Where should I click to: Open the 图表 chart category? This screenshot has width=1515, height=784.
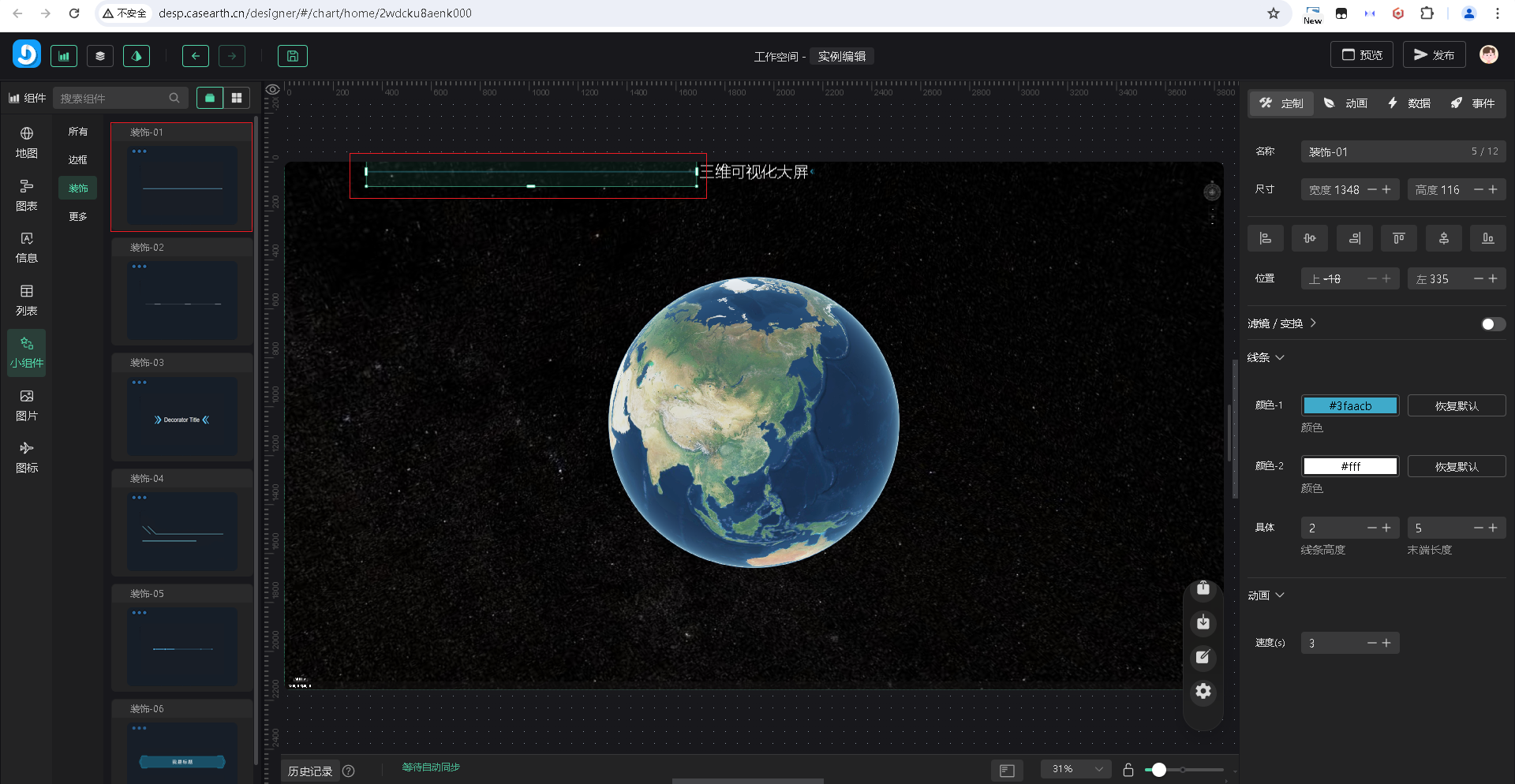[x=27, y=195]
